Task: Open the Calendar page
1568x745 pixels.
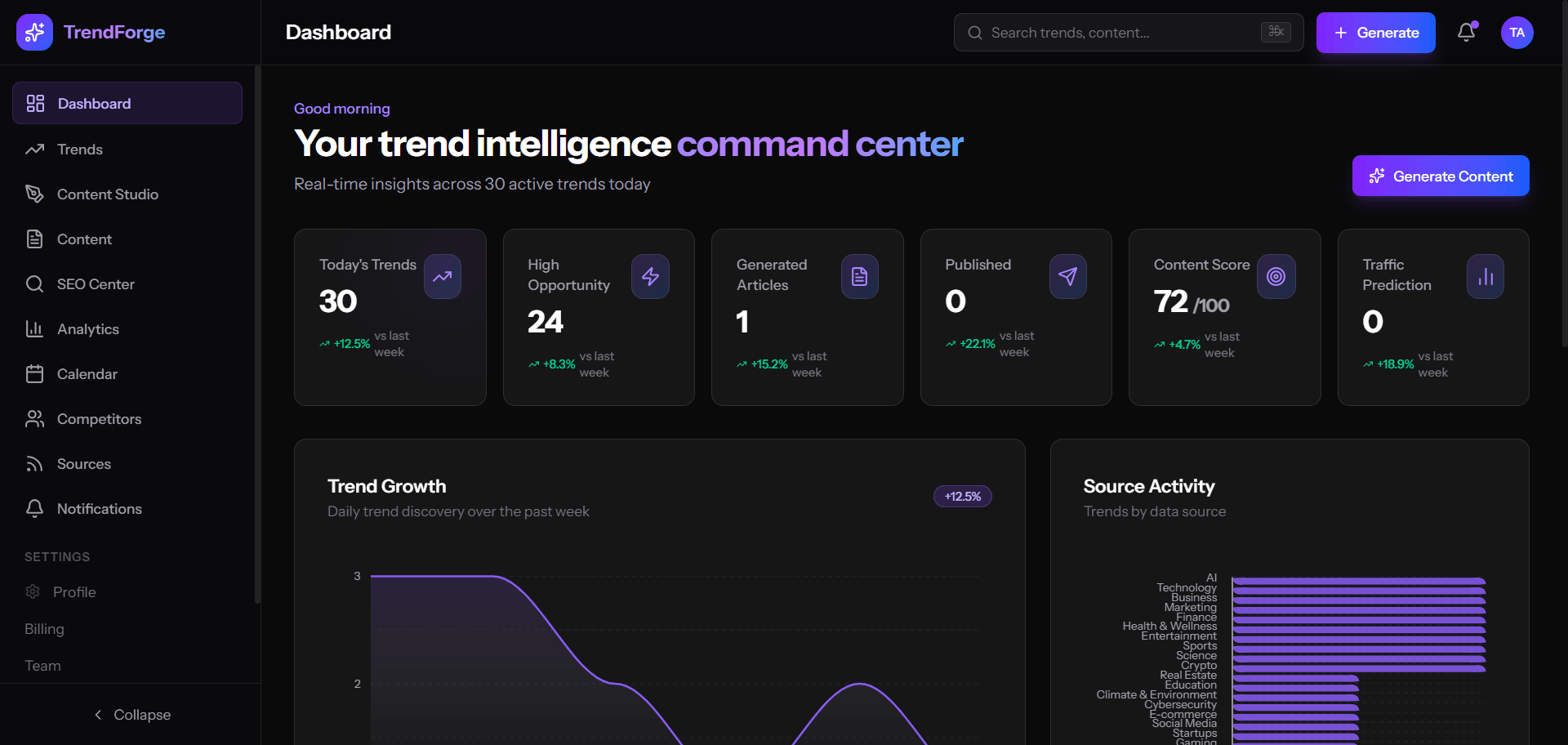Action: (127, 373)
